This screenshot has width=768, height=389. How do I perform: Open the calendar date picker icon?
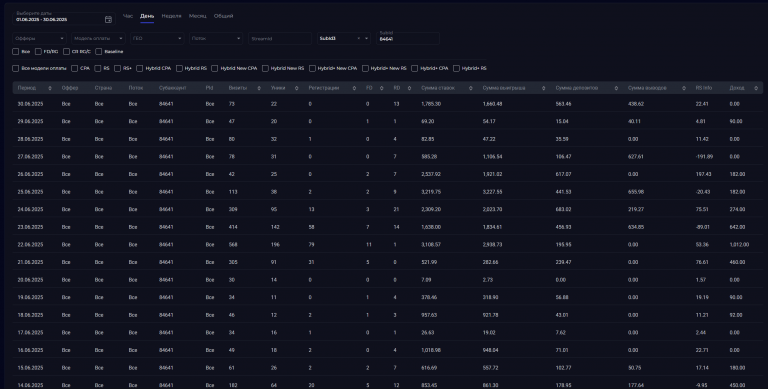(x=108, y=20)
